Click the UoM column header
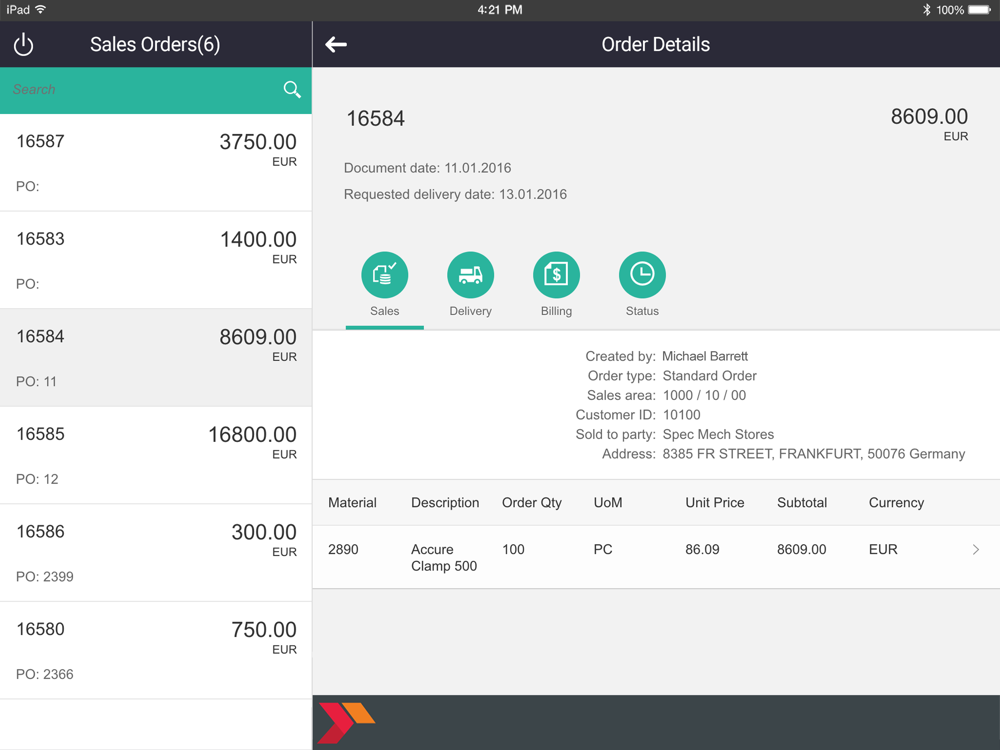The image size is (1000, 750). [x=608, y=503]
